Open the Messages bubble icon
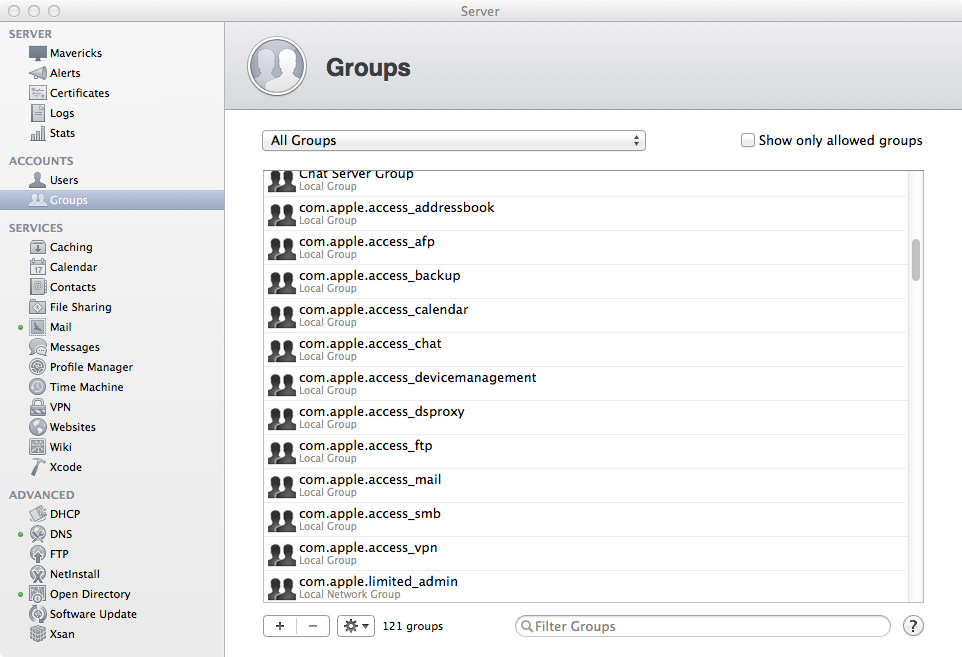Screen dimensions: 962x657 pos(37,347)
